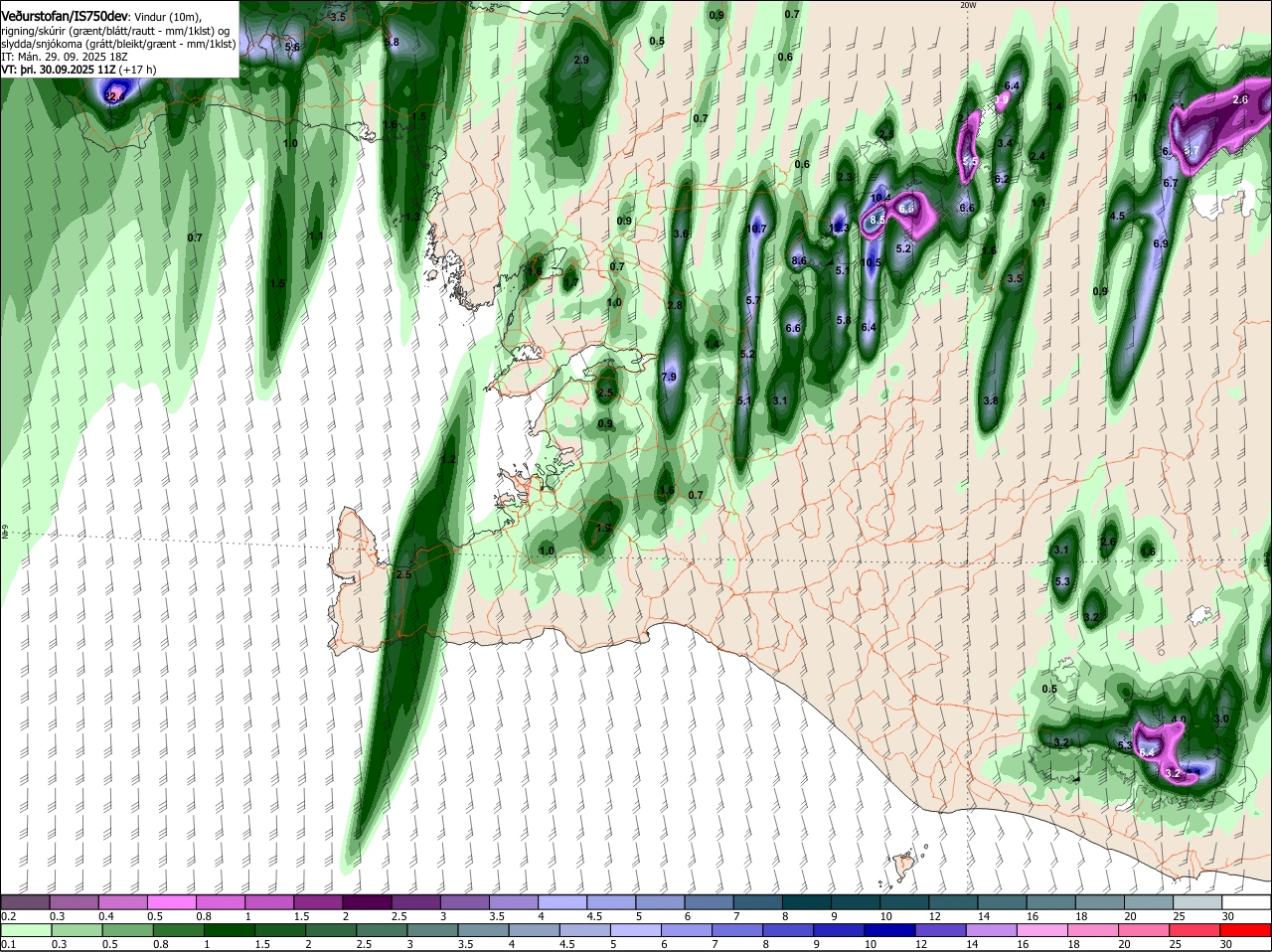This screenshot has width=1272, height=952.
Task: Click the lower legend swatch between 0.1 and 0.3
Action: tap(25, 930)
